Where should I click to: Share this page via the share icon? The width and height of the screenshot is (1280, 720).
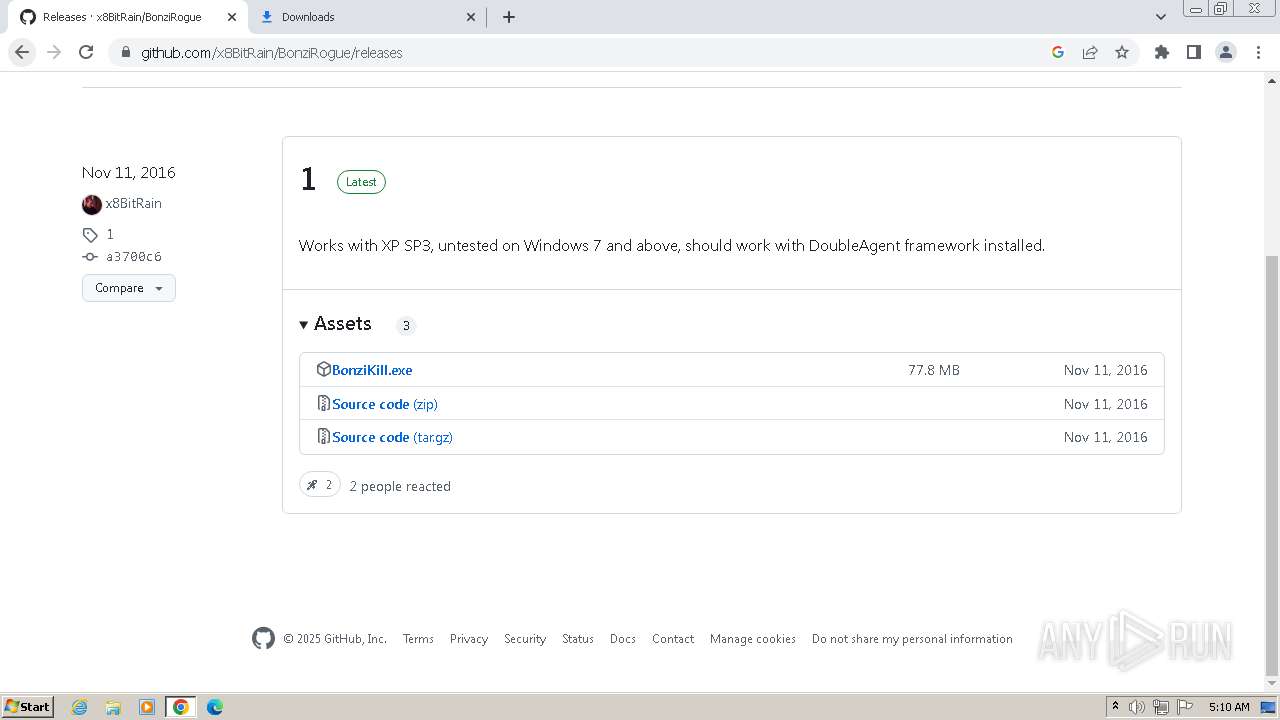(1090, 52)
